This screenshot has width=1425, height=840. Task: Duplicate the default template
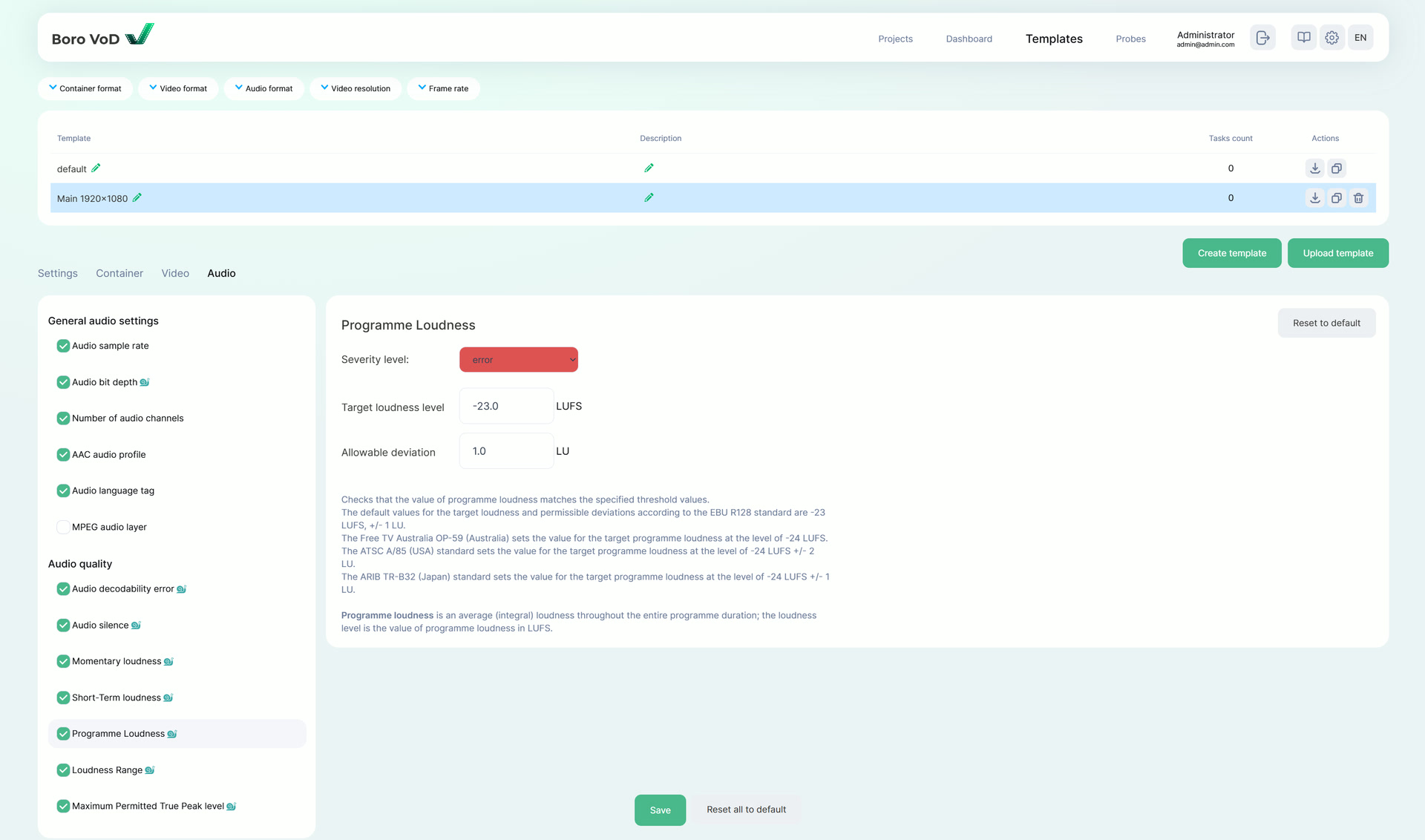point(1336,168)
